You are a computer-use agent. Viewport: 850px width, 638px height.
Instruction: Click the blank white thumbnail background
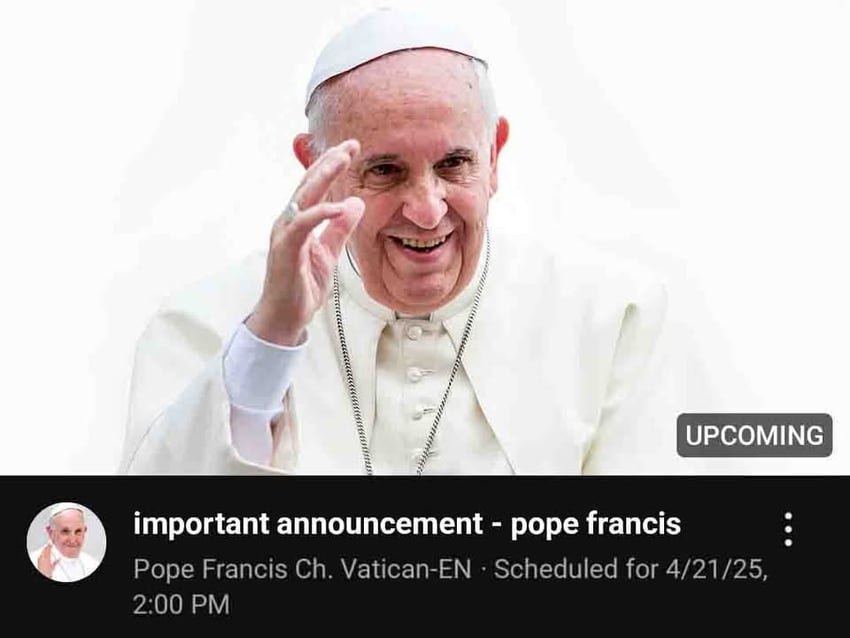coord(705,163)
